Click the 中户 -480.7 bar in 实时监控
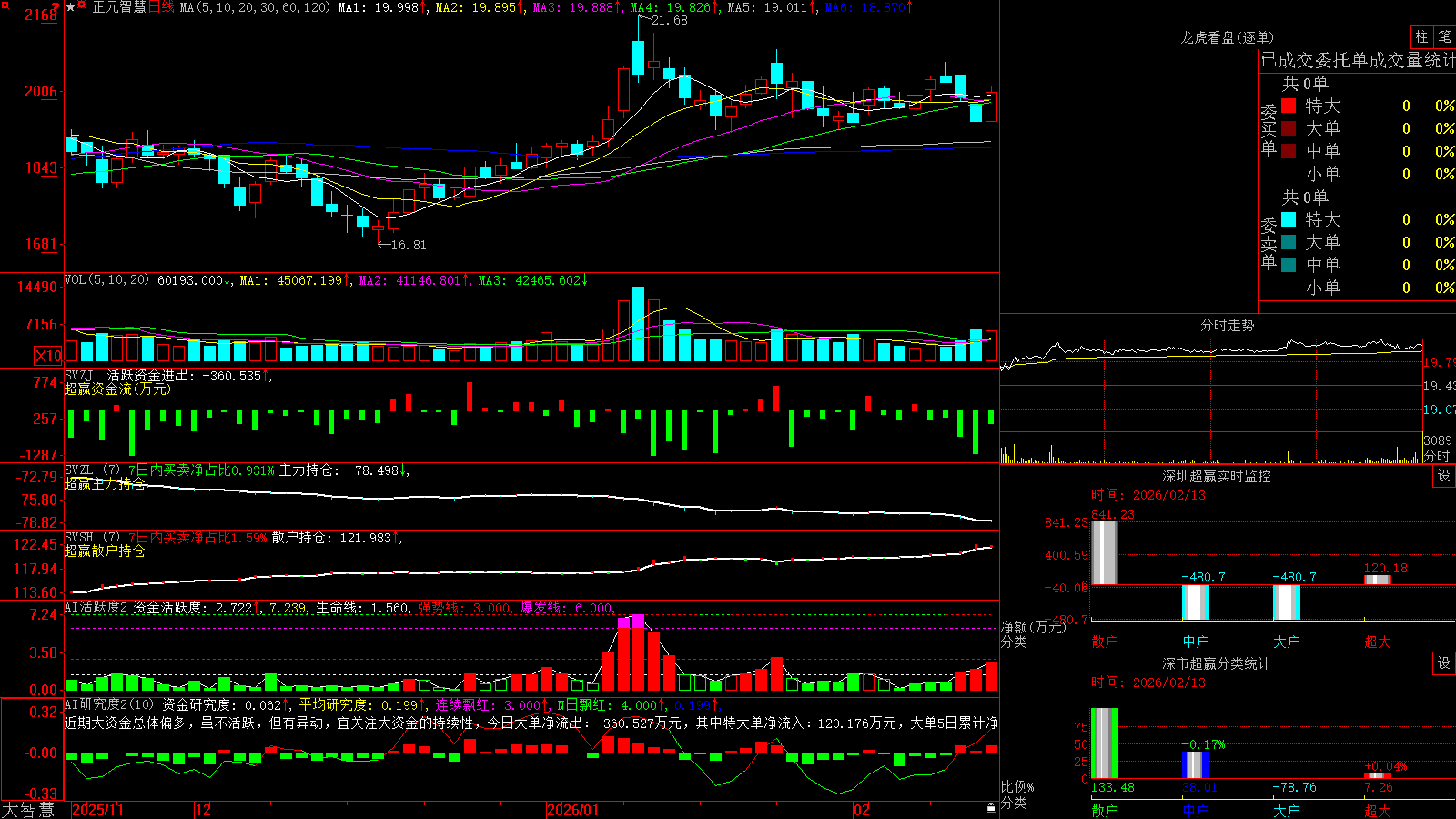The height and width of the screenshot is (819, 1456). click(x=1196, y=602)
